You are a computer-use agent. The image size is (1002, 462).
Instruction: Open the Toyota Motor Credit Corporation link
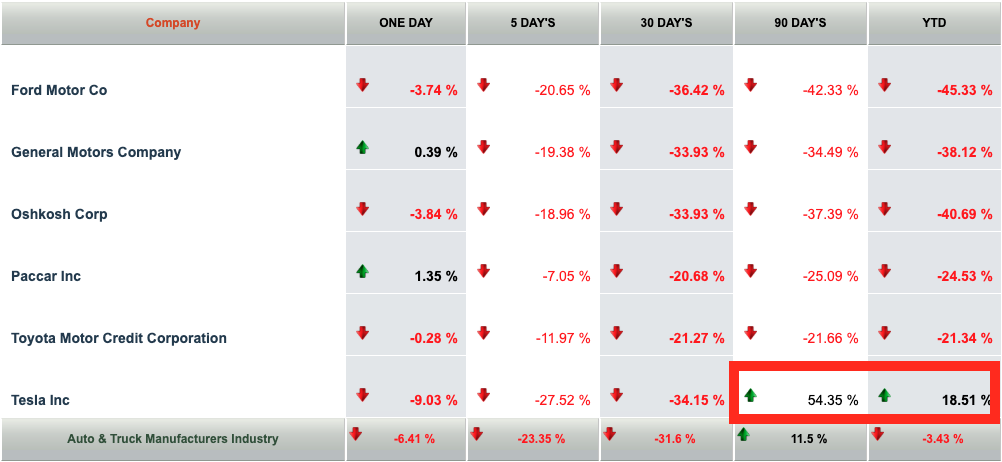119,338
